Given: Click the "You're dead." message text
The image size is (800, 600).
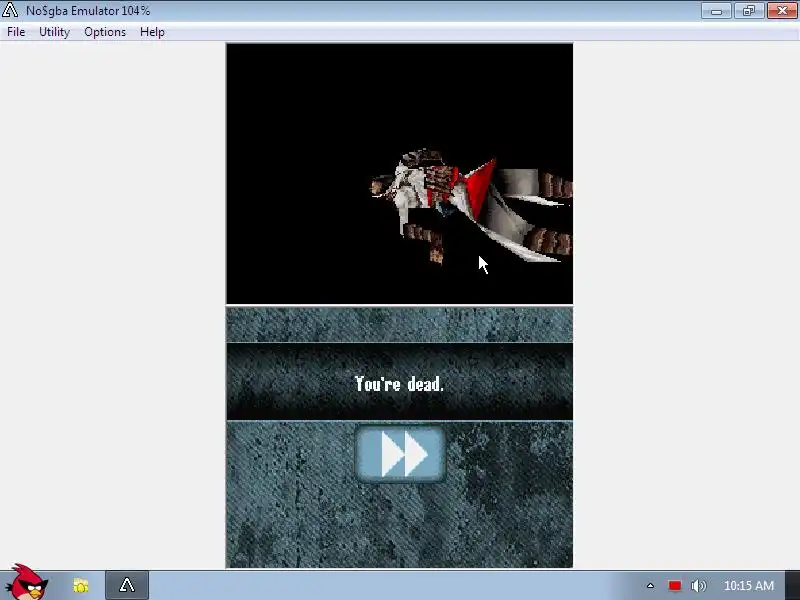Looking at the screenshot, I should pos(399,384).
